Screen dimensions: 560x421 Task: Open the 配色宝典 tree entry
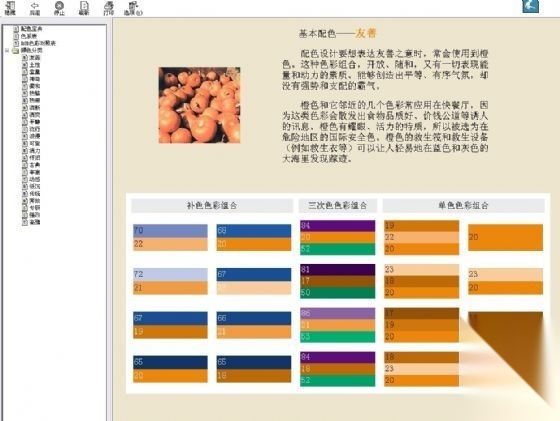point(31,29)
